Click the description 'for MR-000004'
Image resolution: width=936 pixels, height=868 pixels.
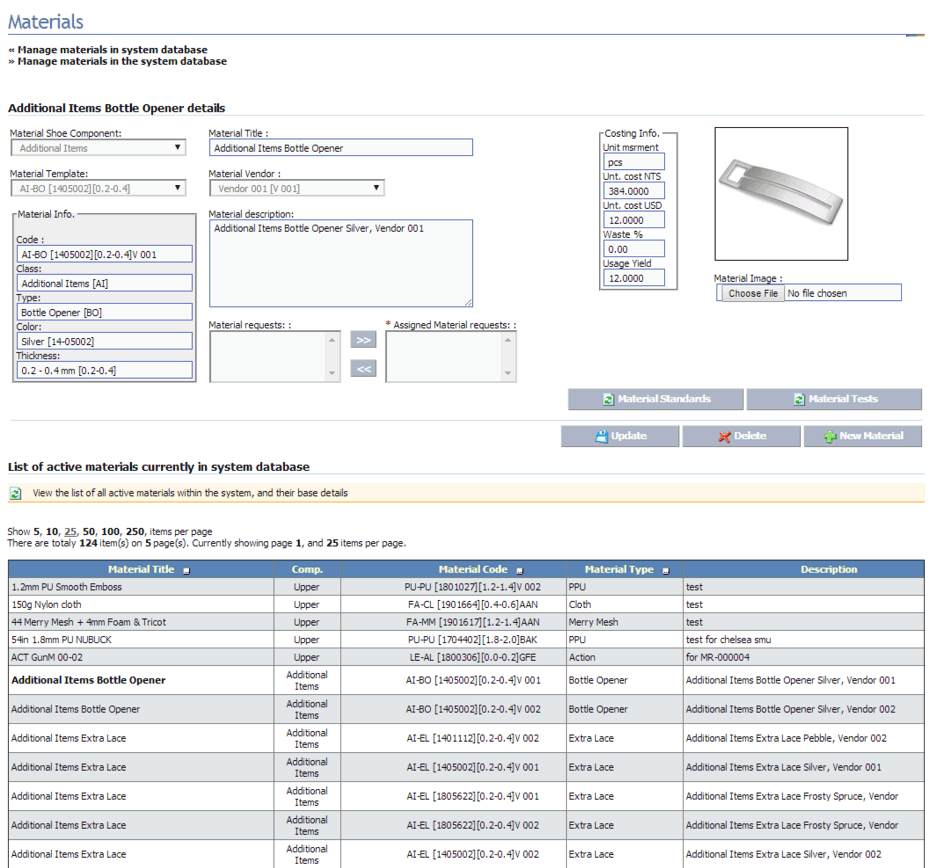718,657
